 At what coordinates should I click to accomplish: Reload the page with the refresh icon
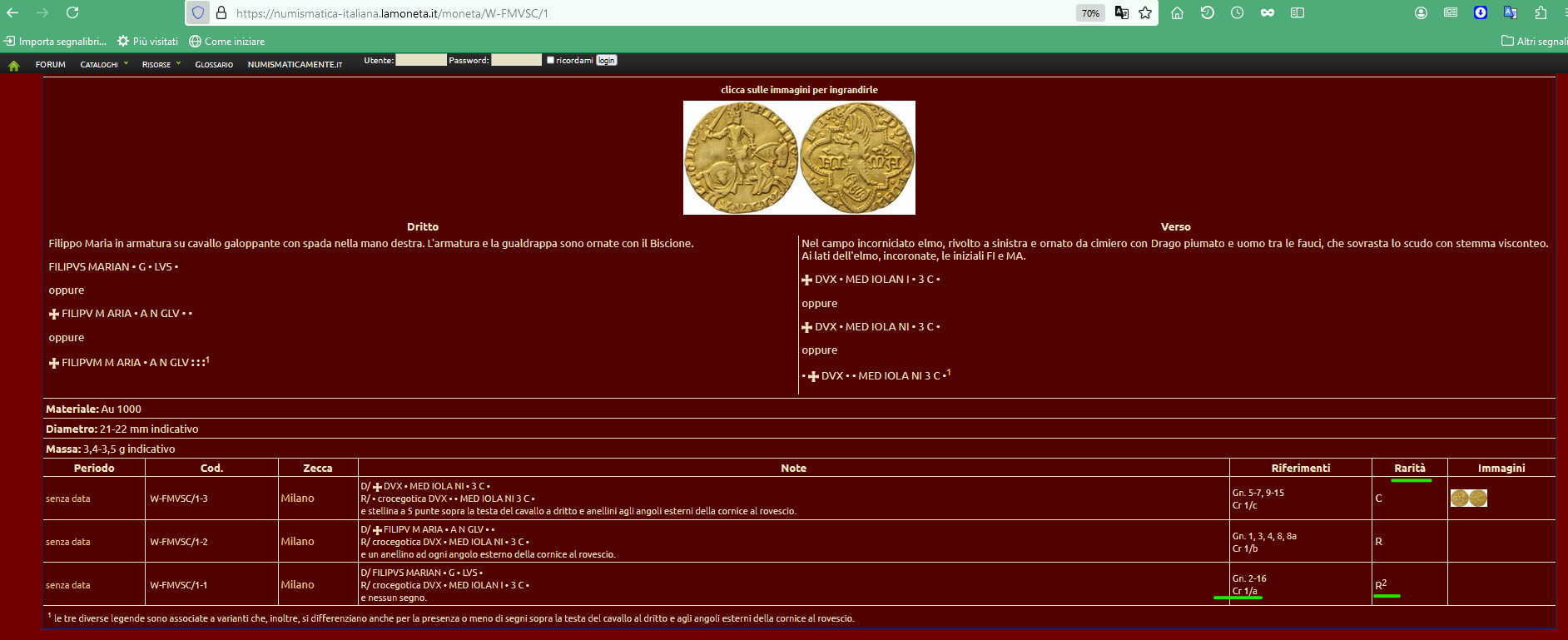[72, 12]
